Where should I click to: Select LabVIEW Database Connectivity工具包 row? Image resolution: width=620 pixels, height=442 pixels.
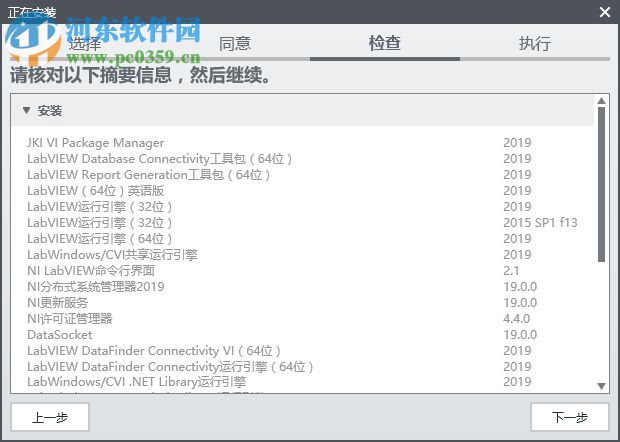302,159
